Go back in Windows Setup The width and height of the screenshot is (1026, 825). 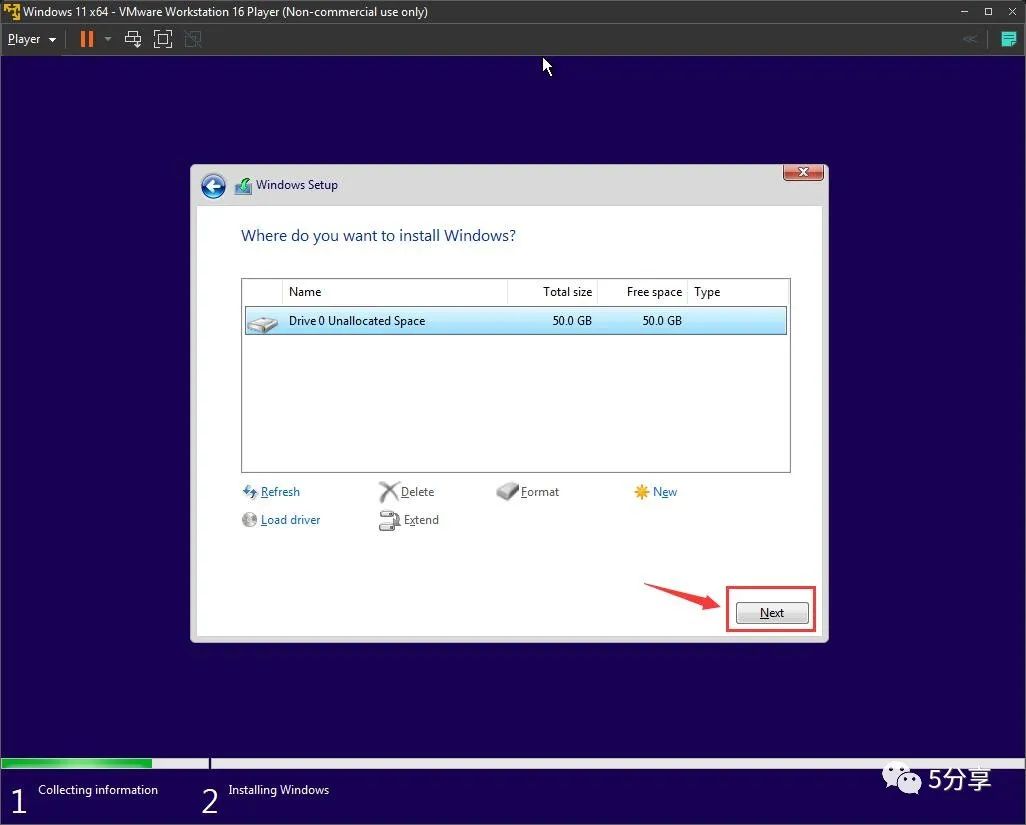coord(213,186)
